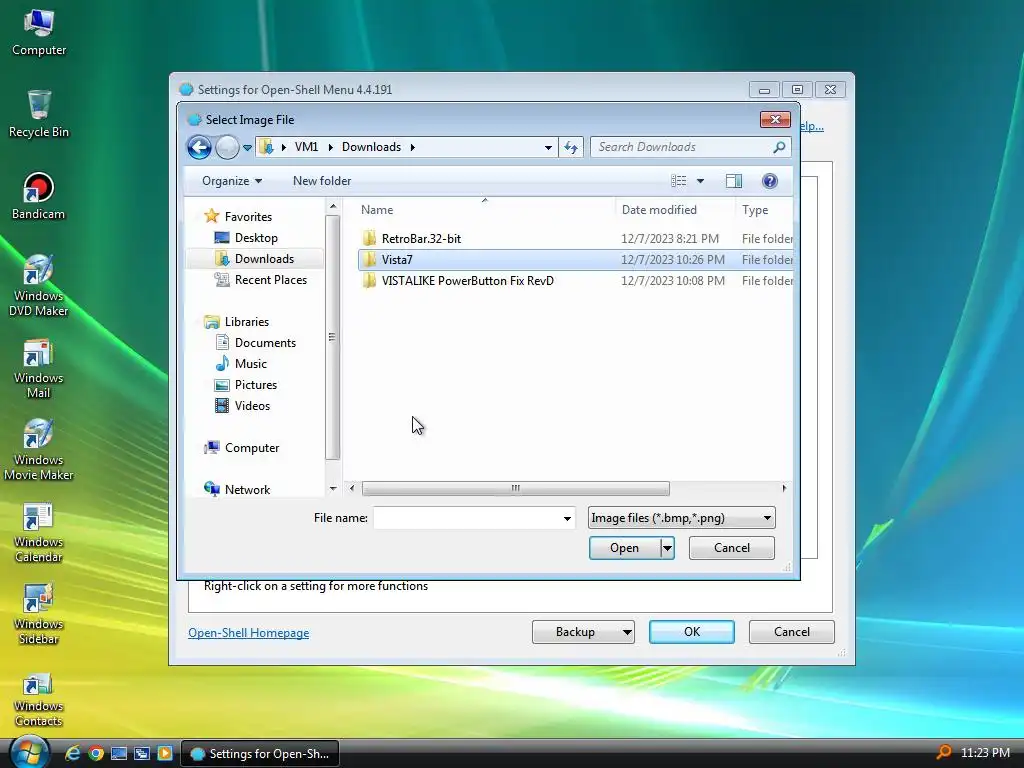Screen dimensions: 1024x768
Task: Click the Back navigation arrow
Action: coord(200,147)
